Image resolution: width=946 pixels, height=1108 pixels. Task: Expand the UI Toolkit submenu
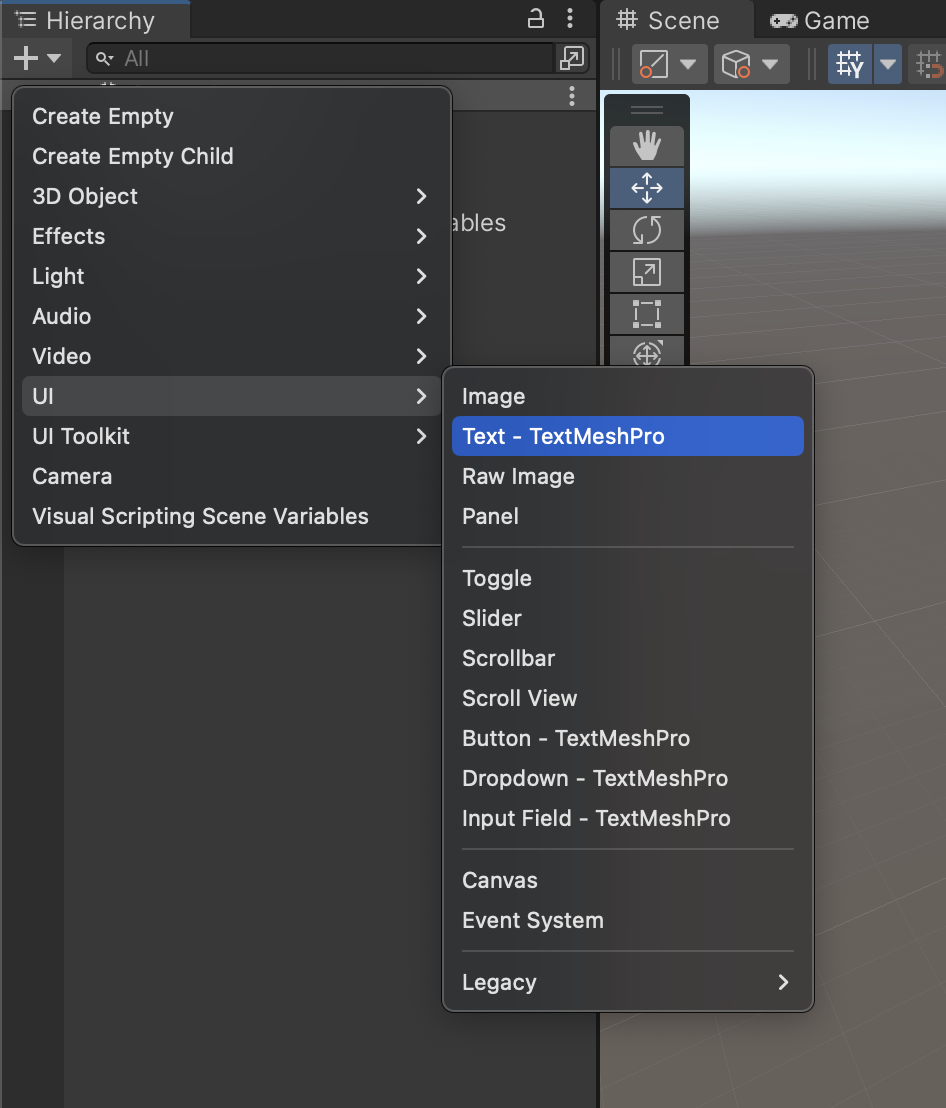pyautogui.click(x=232, y=436)
